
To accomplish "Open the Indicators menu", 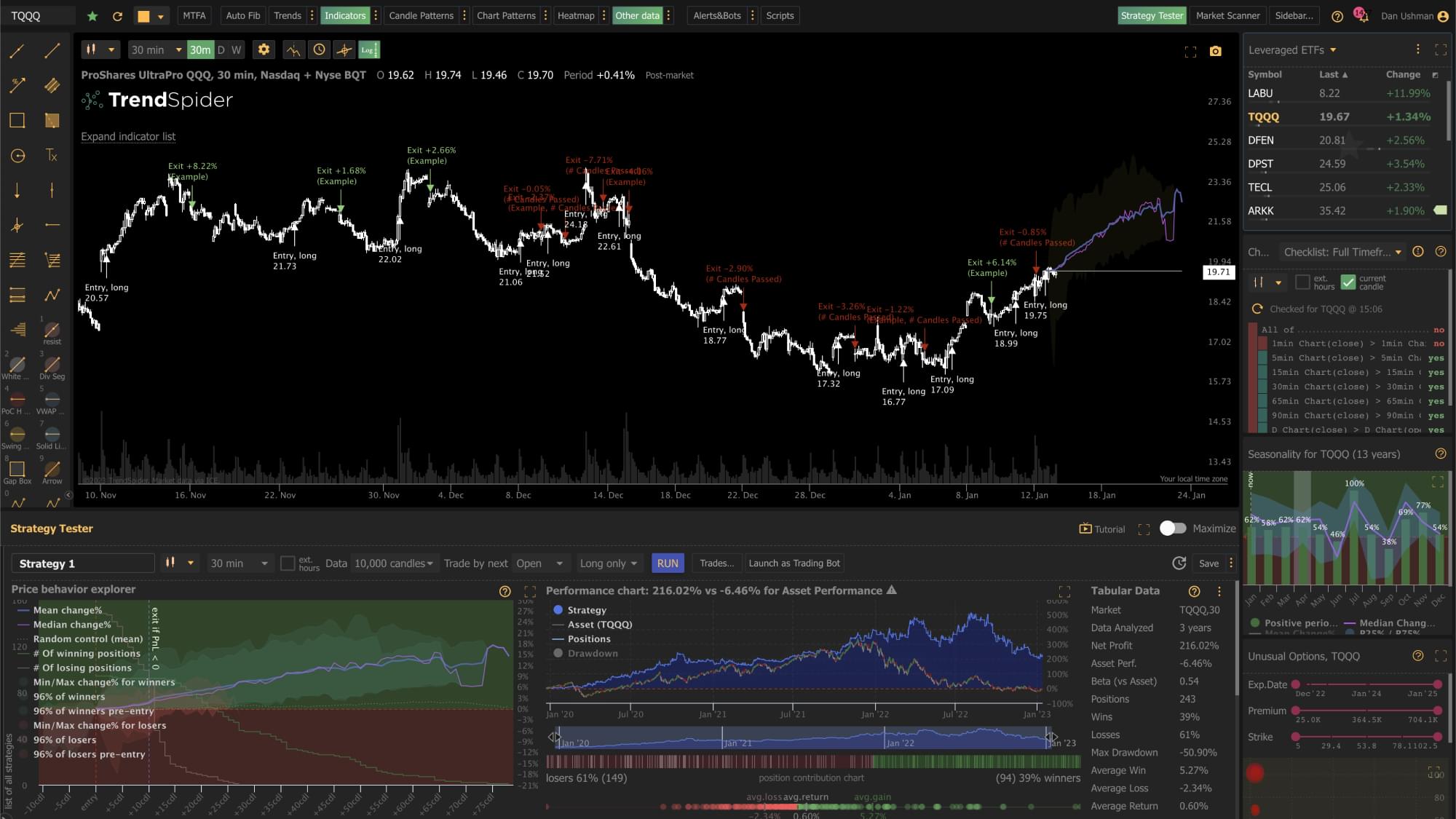I will (x=345, y=15).
